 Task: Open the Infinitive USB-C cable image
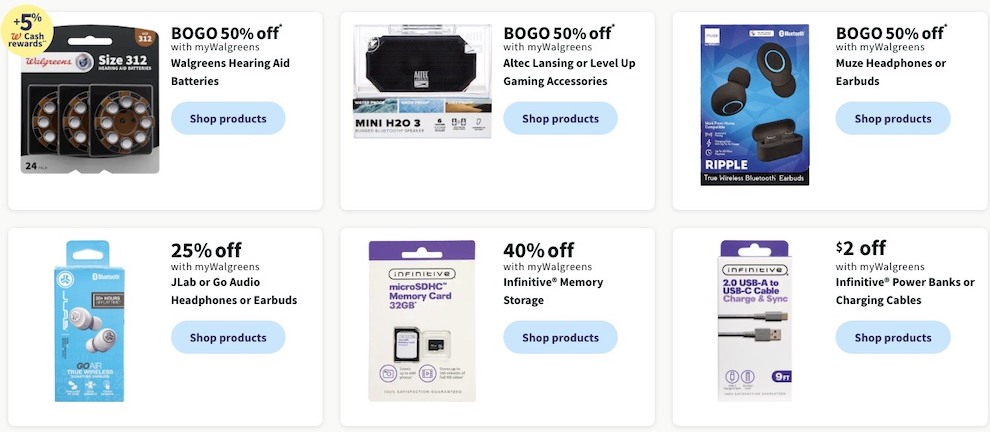[x=754, y=321]
